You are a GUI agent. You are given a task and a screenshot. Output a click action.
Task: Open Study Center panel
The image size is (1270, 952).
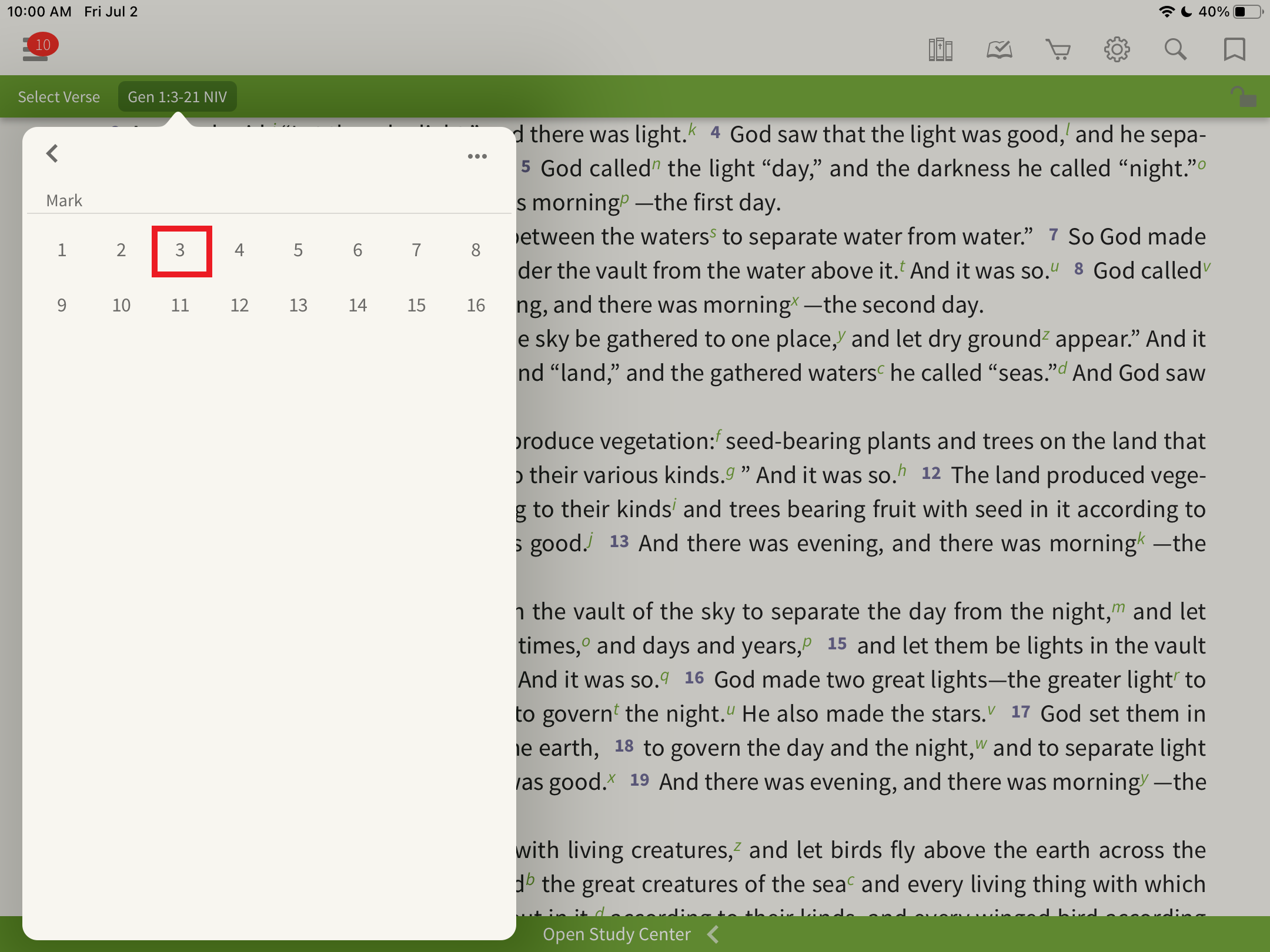pyautogui.click(x=617, y=934)
